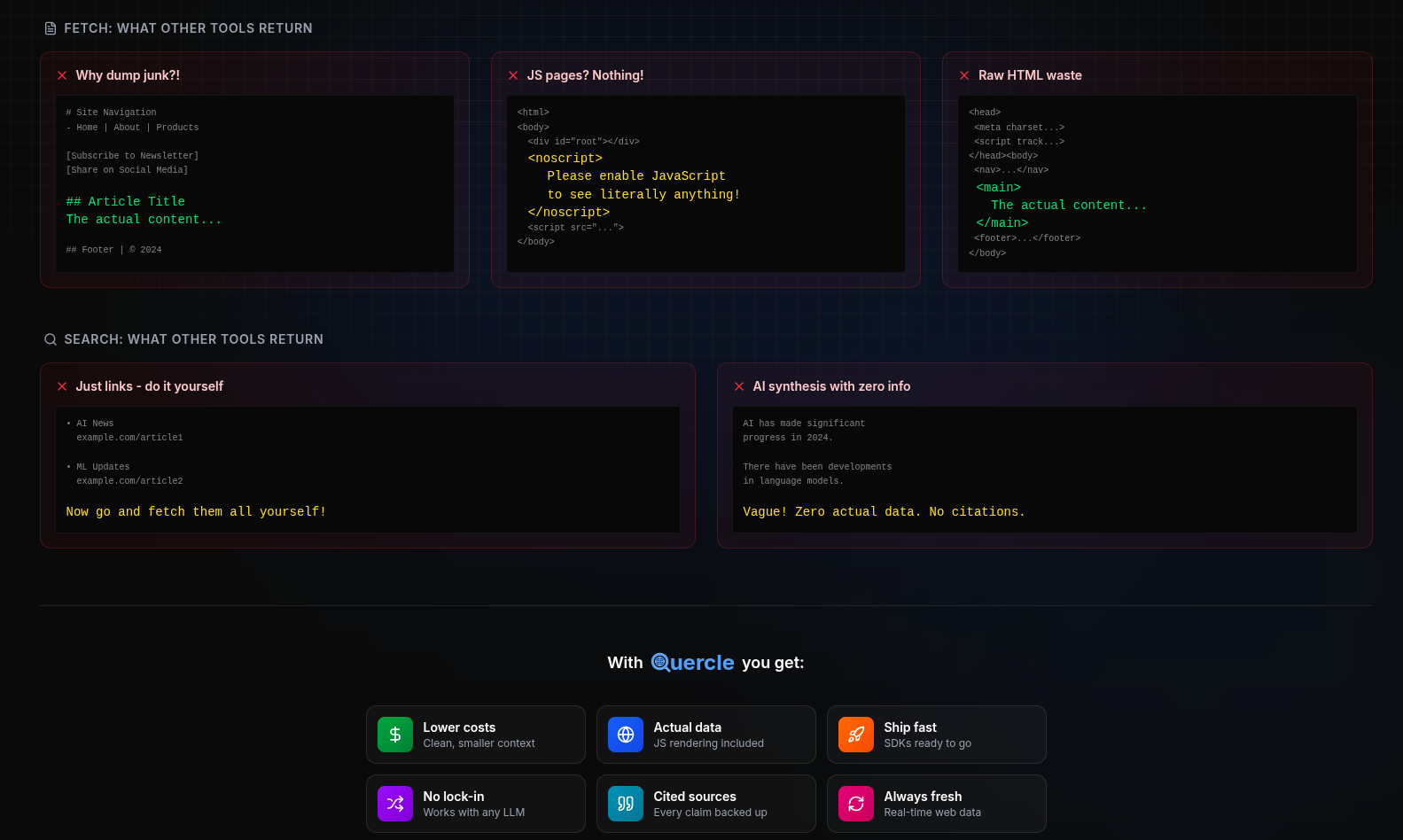Click the red X beside Just links heading
This screenshot has width=1403, height=840.
[62, 386]
